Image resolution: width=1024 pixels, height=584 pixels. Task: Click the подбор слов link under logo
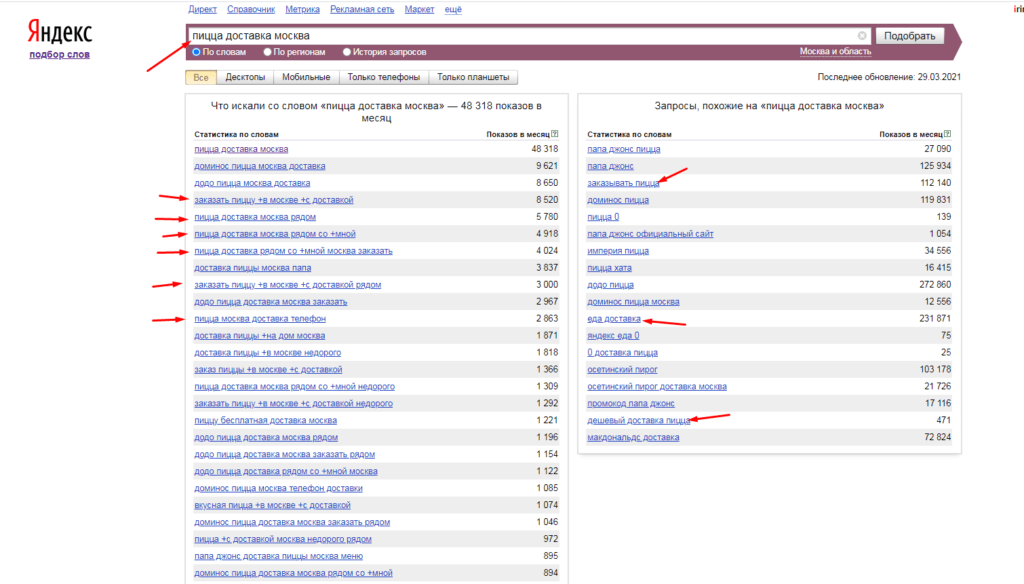[59, 54]
